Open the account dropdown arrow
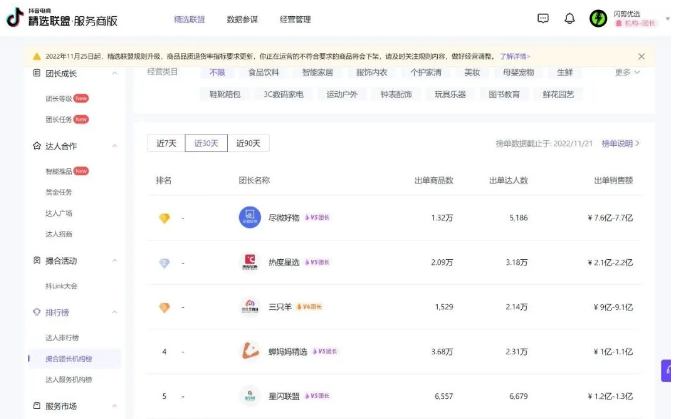The height and width of the screenshot is (419, 676). click(x=668, y=19)
